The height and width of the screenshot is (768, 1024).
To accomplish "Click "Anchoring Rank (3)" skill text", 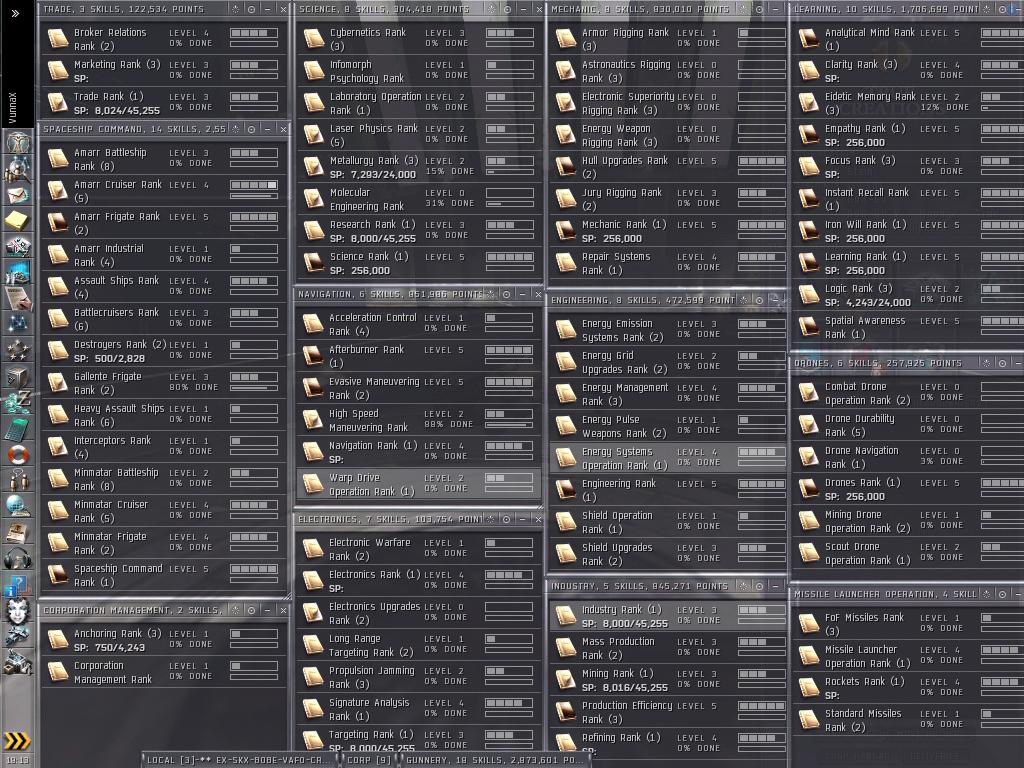I will [x=118, y=633].
